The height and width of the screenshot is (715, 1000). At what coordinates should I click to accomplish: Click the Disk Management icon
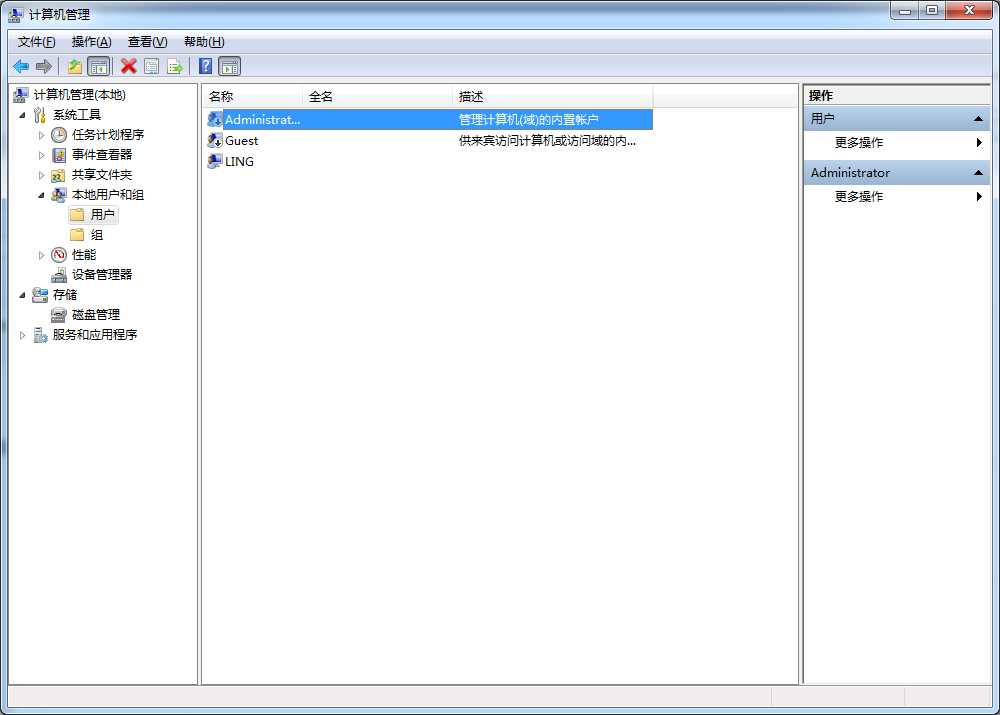pos(59,315)
